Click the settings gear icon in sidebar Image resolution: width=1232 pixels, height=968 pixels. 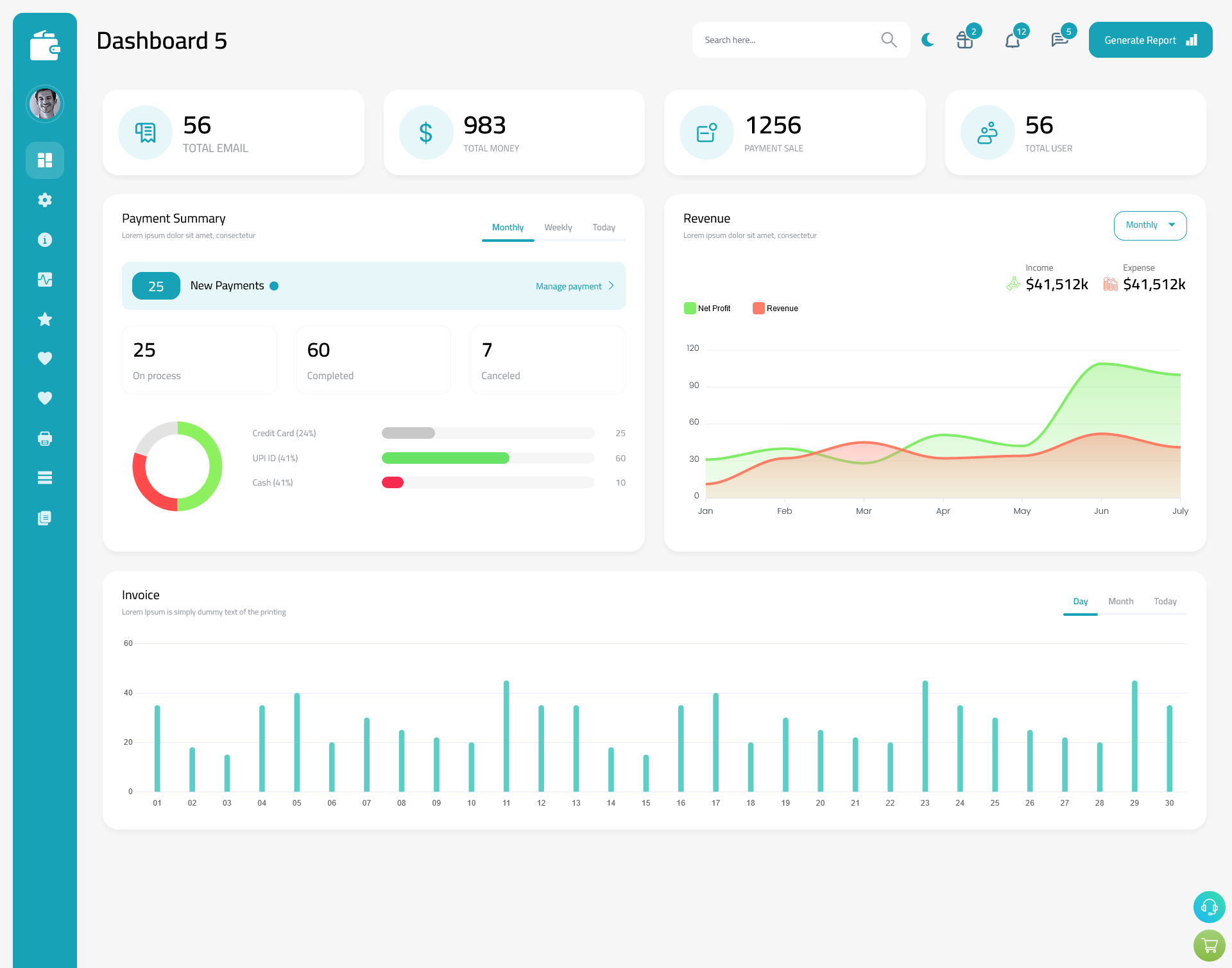tap(44, 200)
